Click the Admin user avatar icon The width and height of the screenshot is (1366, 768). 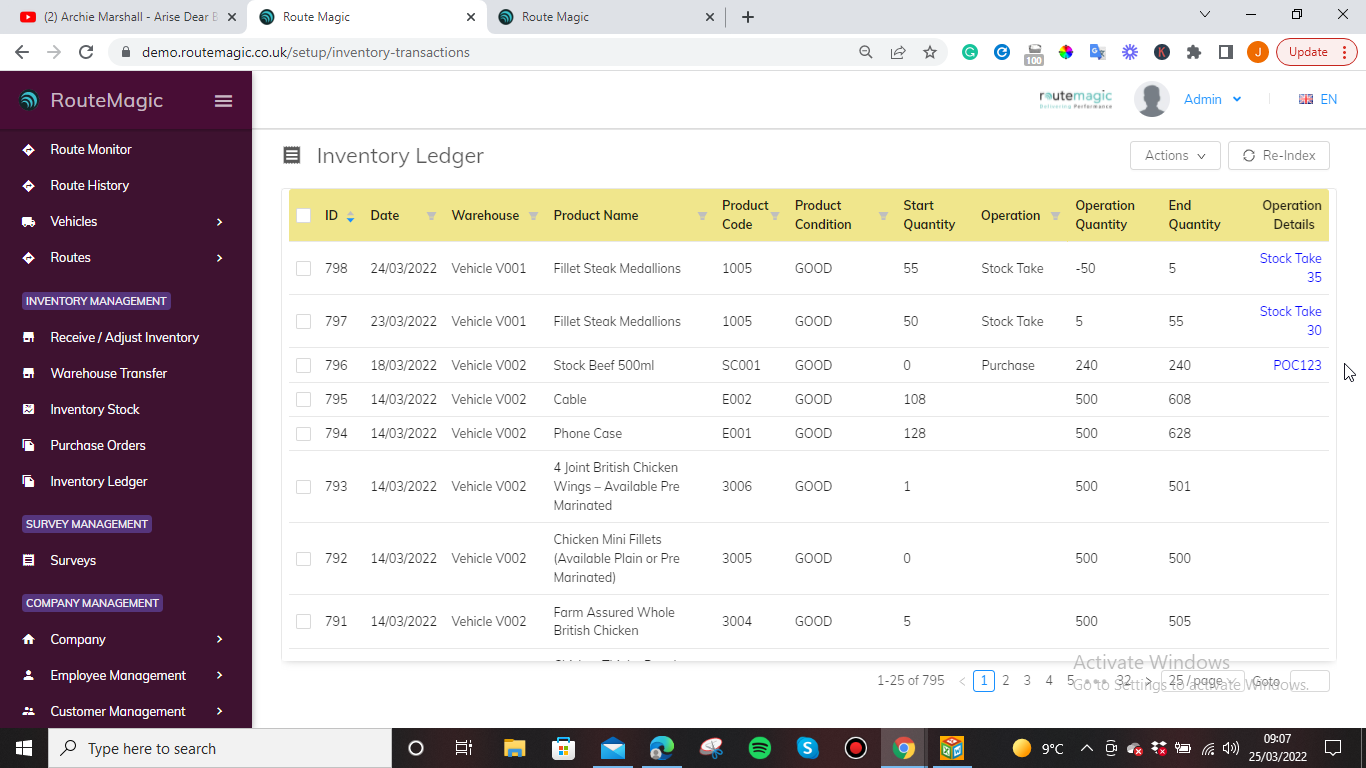point(1152,100)
